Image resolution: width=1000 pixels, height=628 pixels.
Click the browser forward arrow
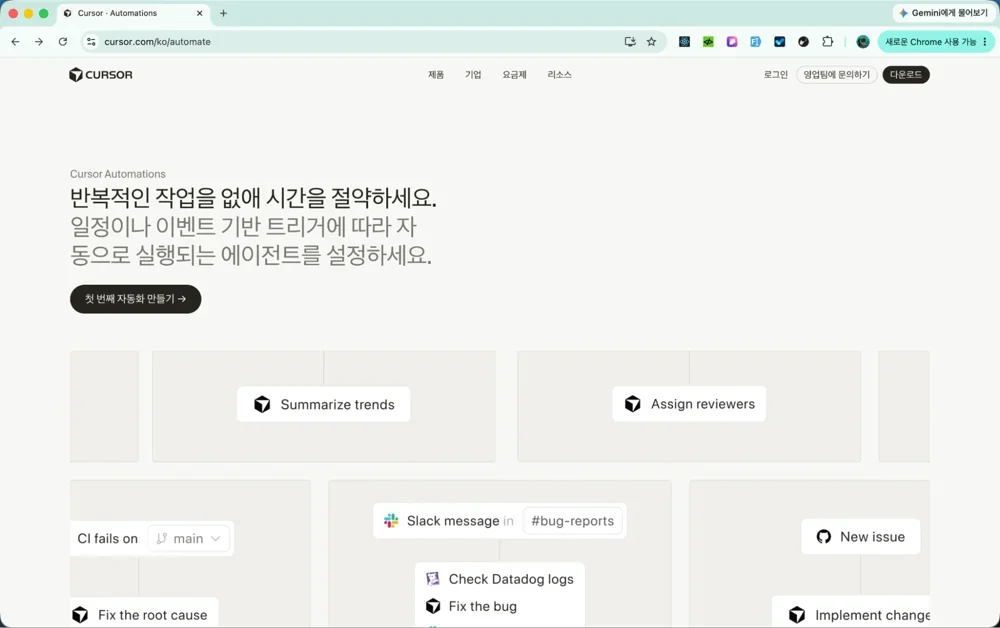(39, 41)
